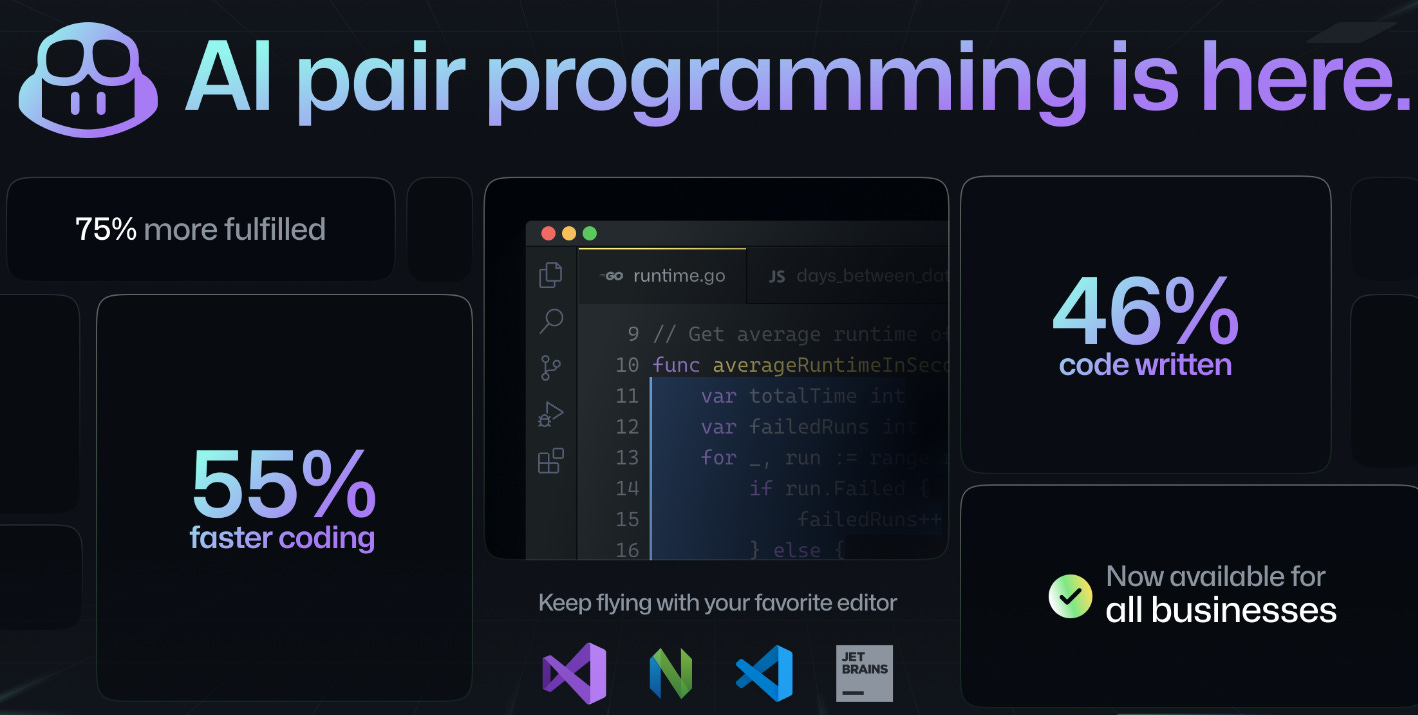Open the Source Control branch icon
1418x715 pixels.
[550, 367]
